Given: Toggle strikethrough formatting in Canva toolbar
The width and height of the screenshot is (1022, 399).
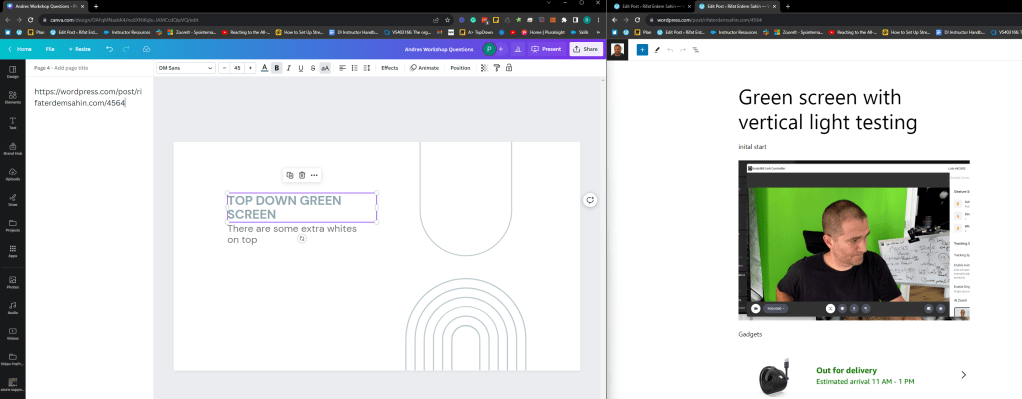Looking at the screenshot, I should coord(313,68).
